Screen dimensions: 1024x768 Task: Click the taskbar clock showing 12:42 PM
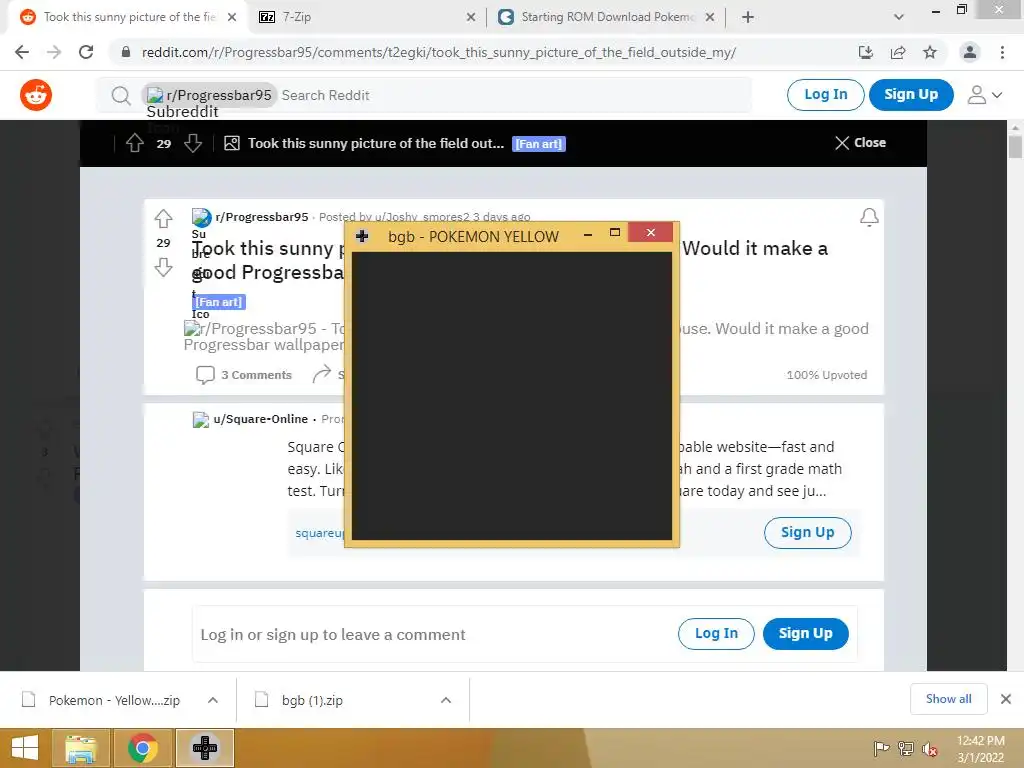coord(980,749)
